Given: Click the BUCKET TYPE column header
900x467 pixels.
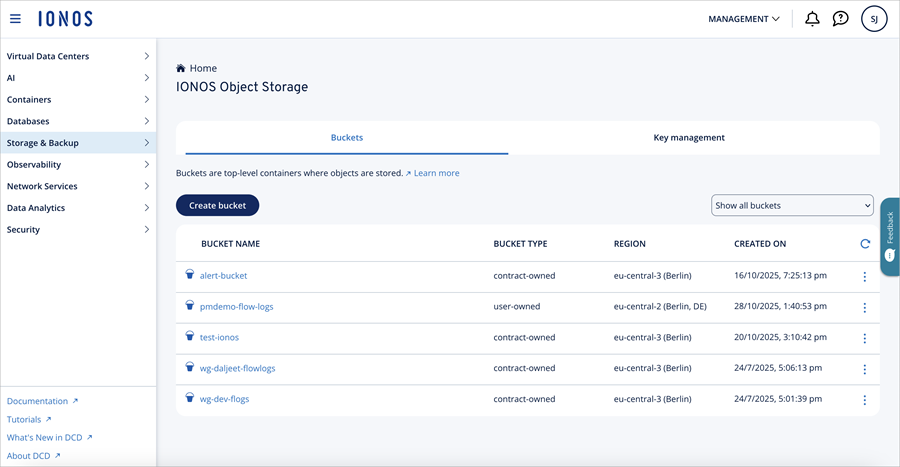Looking at the screenshot, I should pos(521,244).
